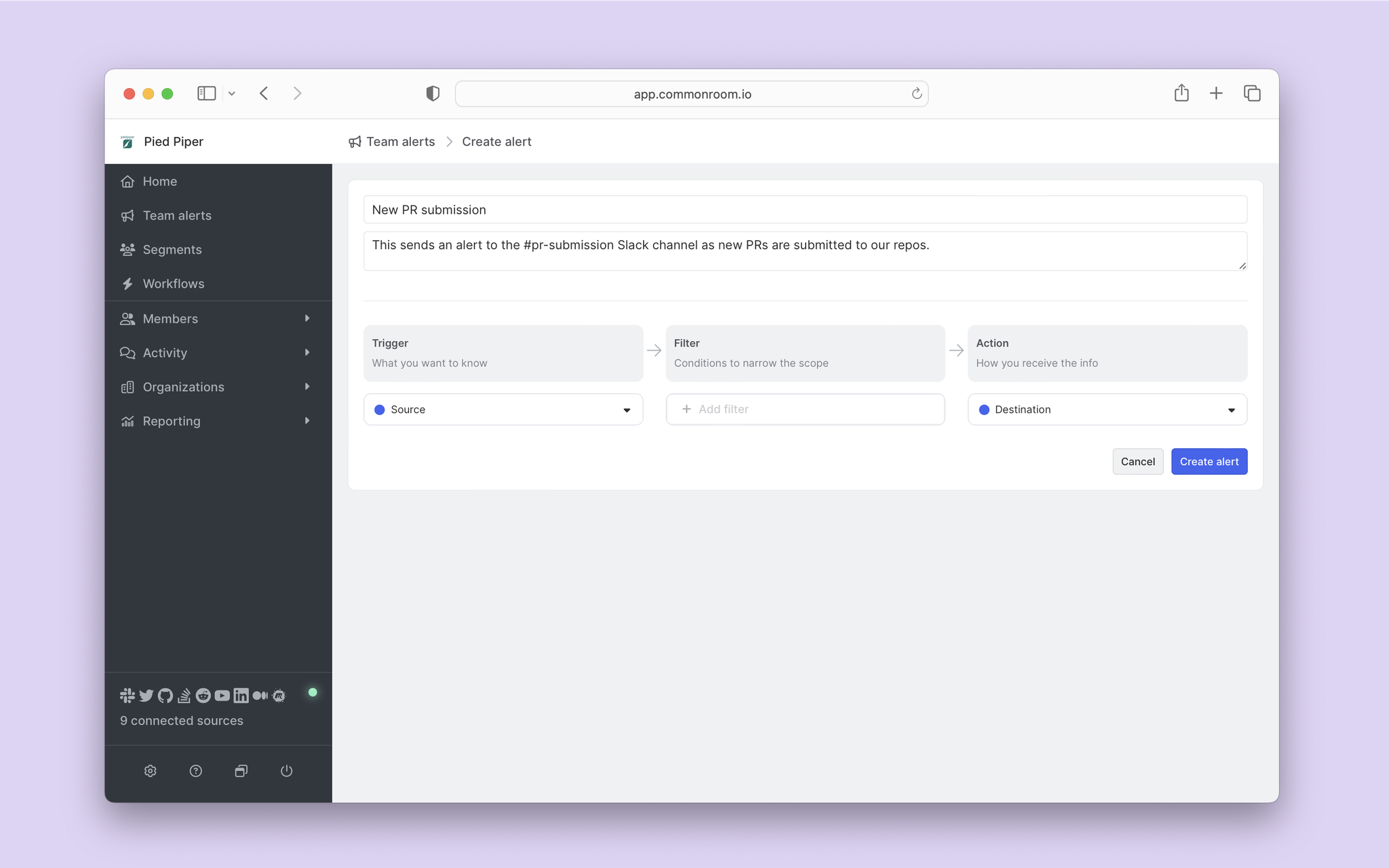
Task: Expand the Source trigger dropdown
Action: (x=627, y=409)
